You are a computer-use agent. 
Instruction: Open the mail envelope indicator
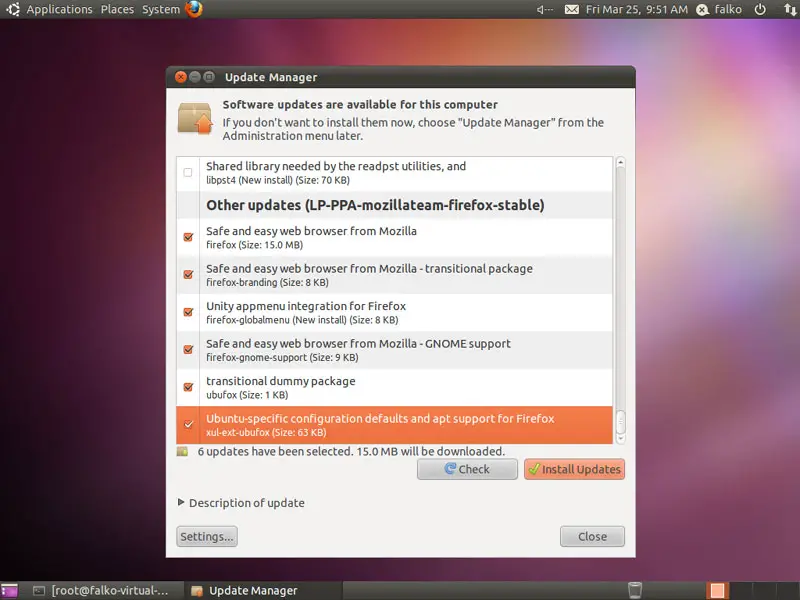(x=571, y=9)
